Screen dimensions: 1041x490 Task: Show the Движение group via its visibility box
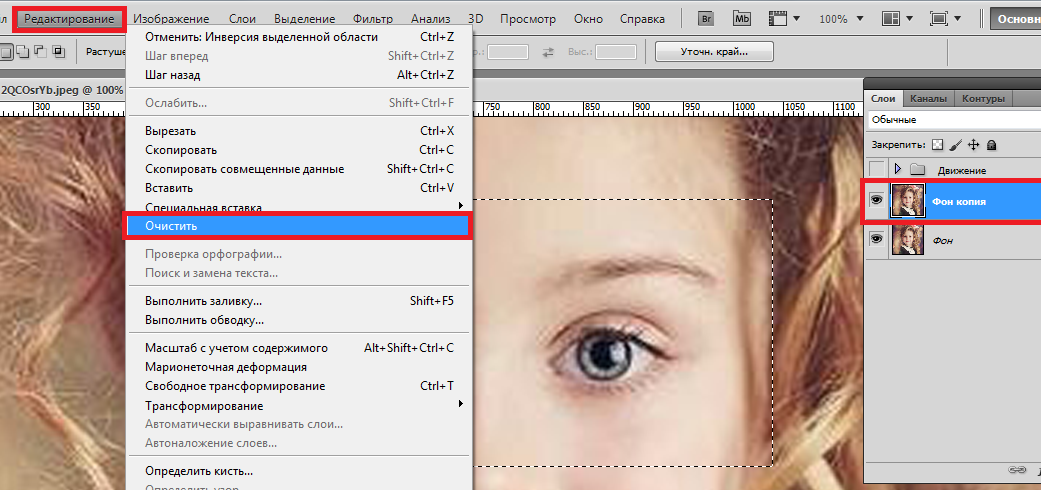coord(877,169)
